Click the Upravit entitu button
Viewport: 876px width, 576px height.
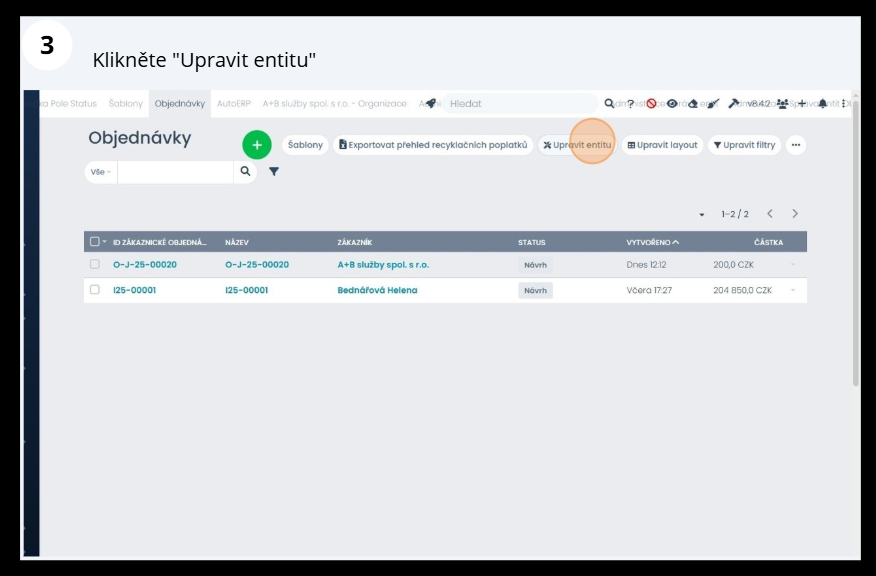(577, 145)
